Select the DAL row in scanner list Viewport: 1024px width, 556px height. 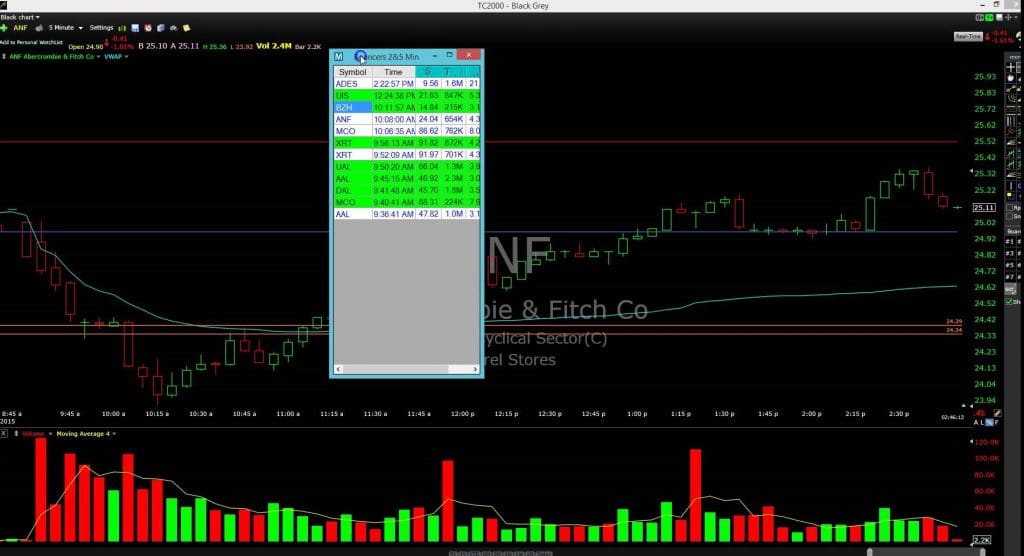pos(407,190)
